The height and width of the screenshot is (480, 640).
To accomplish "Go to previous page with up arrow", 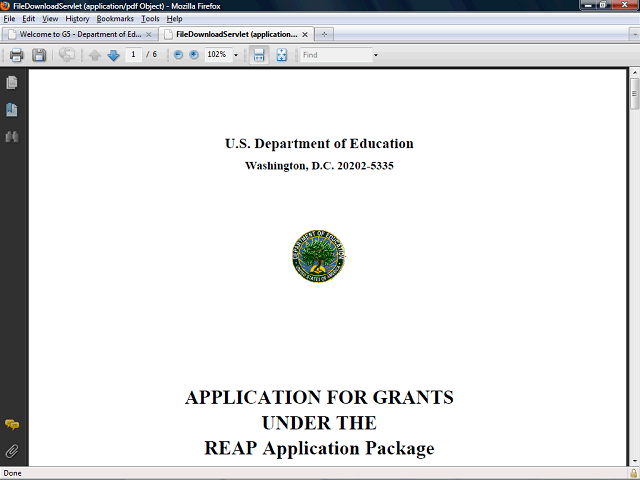I will [95, 55].
